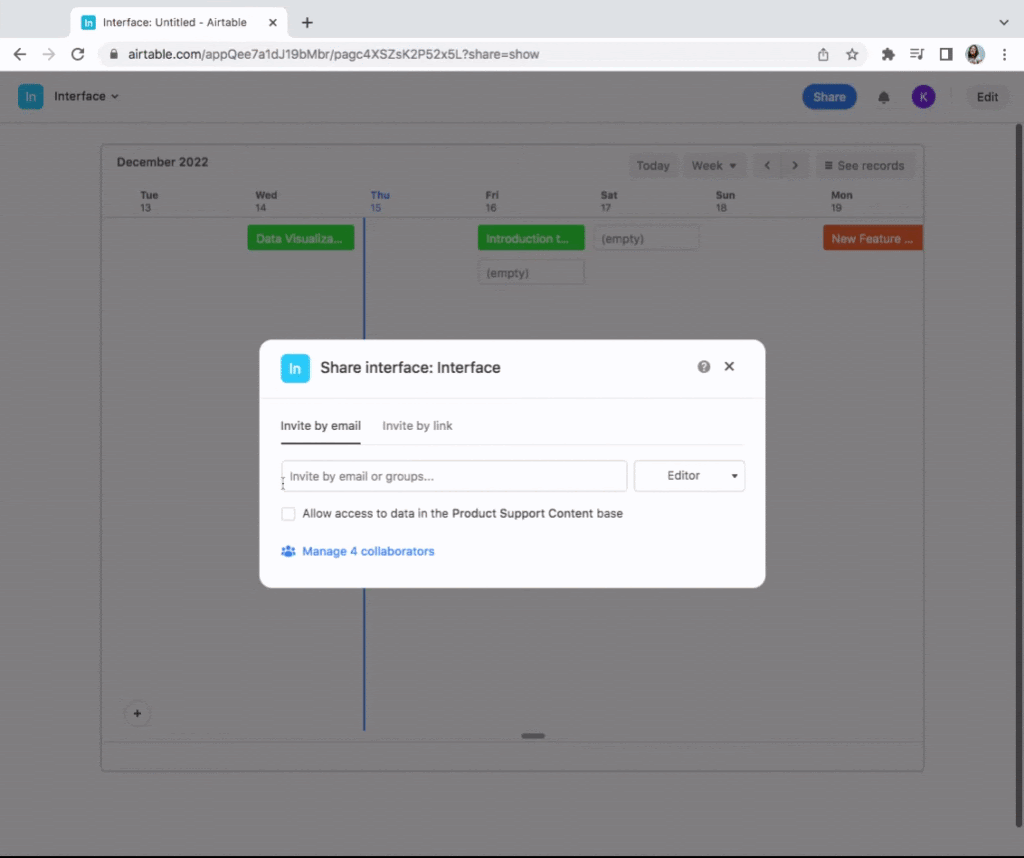Viewport: 1024px width, 858px height.
Task: Open Manage 4 collaborators link
Action: [358, 551]
